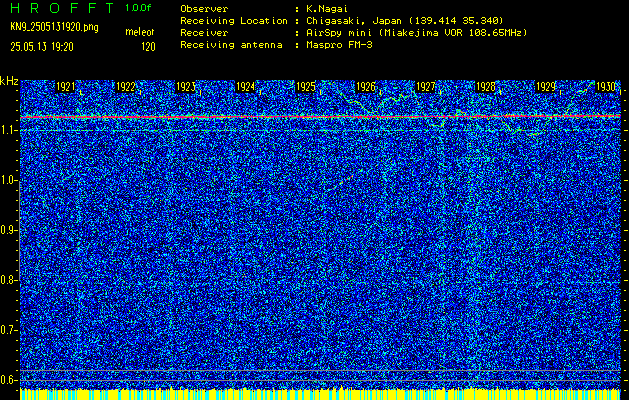Click time marker 1928
Viewport: 629px width, 400px height.
coord(485,87)
